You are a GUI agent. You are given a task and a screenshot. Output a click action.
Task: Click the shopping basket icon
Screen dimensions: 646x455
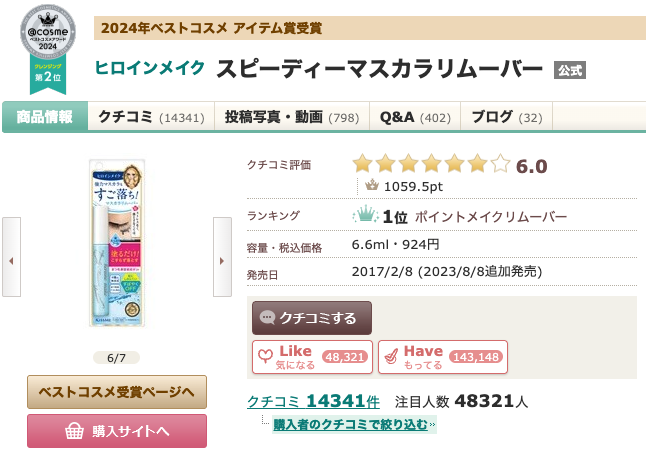point(73,431)
